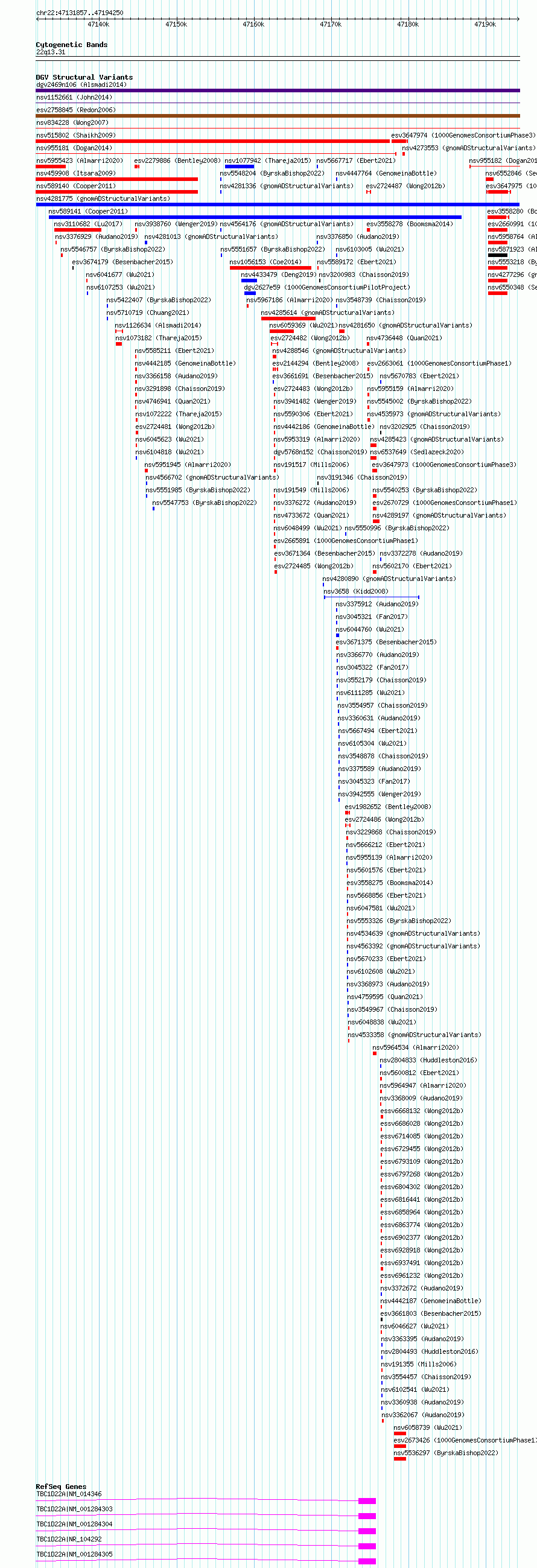
Task: Click the red nsv1056153 variant bar
Action: (x=270, y=268)
